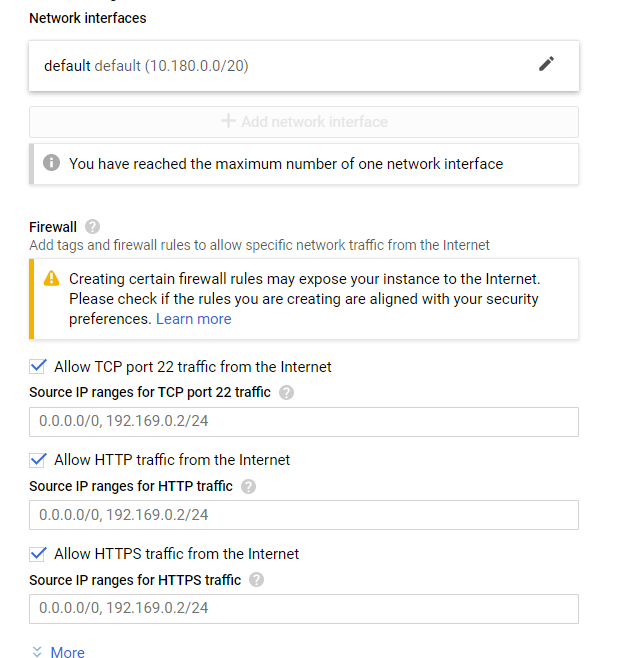Screen dimensions: 640x658
Task: Focus the HTTP traffic source IP field
Action: (304, 515)
